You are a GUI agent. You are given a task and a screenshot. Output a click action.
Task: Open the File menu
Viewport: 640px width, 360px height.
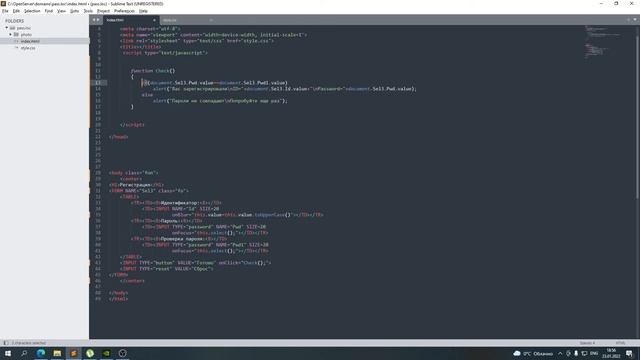coord(5,11)
